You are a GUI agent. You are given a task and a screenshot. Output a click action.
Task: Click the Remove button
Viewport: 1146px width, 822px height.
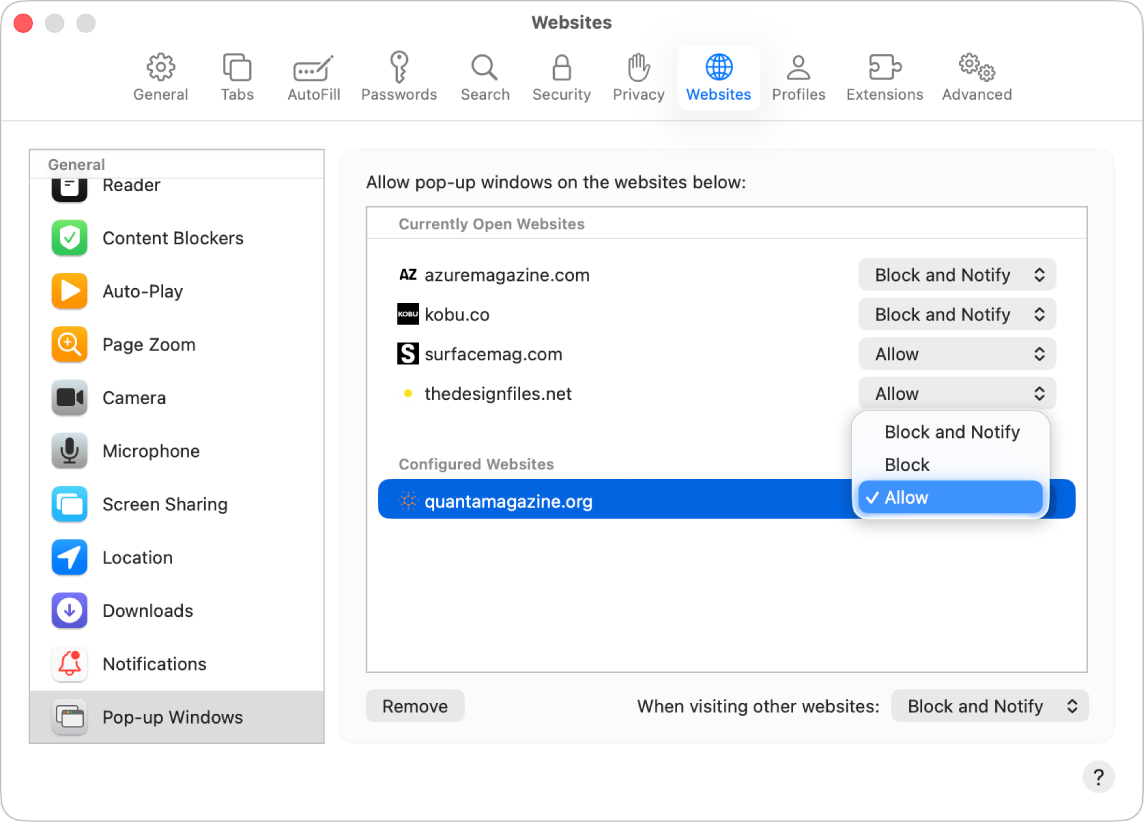click(x=414, y=706)
